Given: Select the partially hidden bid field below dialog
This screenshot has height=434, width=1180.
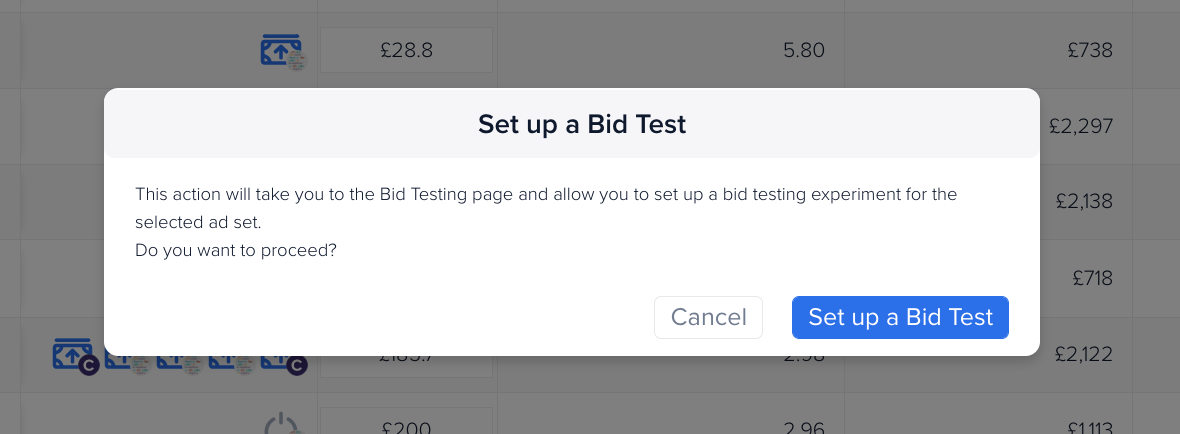Looking at the screenshot, I should tap(406, 366).
